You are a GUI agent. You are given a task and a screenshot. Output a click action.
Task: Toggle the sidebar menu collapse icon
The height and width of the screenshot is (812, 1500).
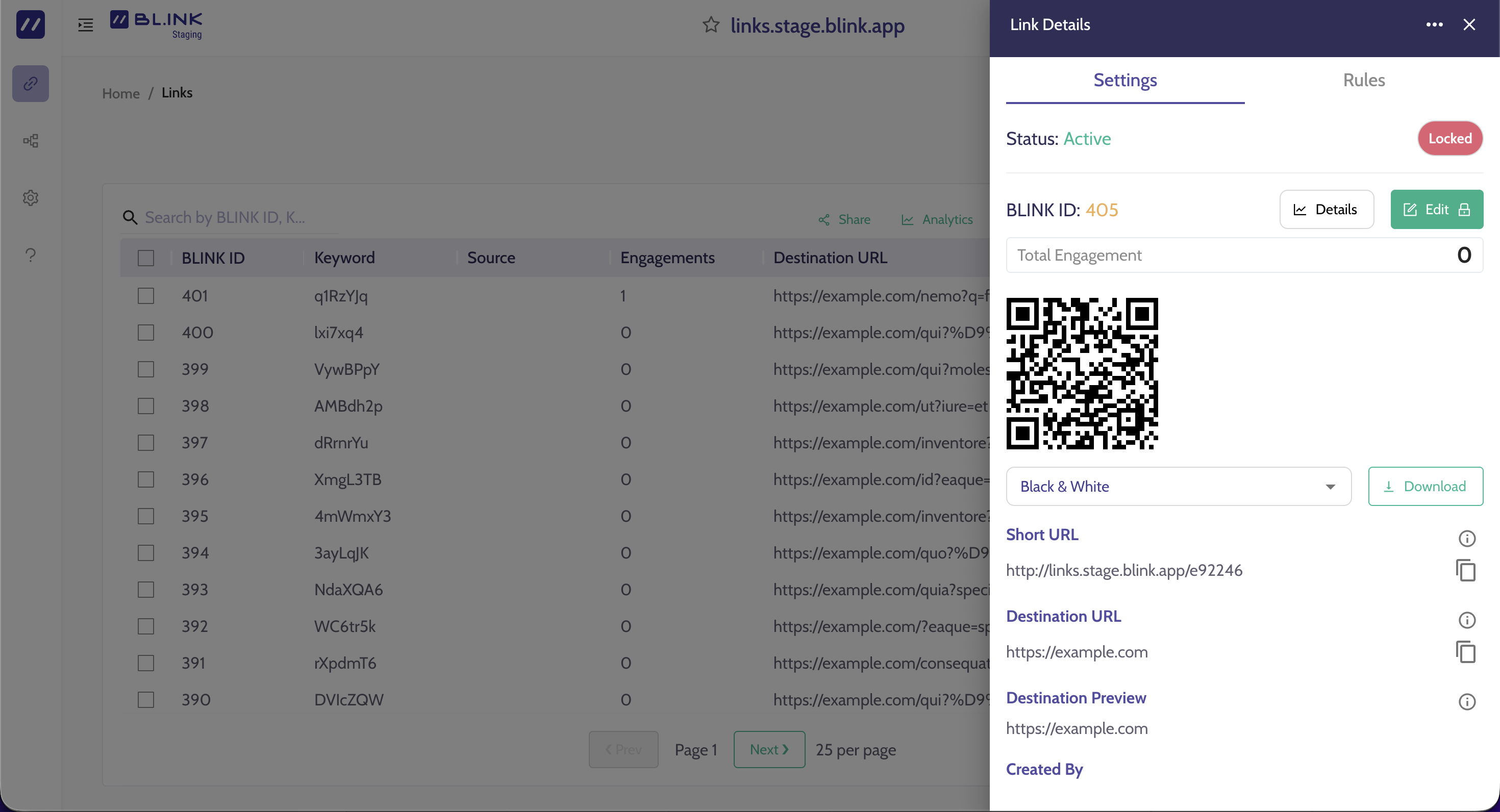(86, 25)
